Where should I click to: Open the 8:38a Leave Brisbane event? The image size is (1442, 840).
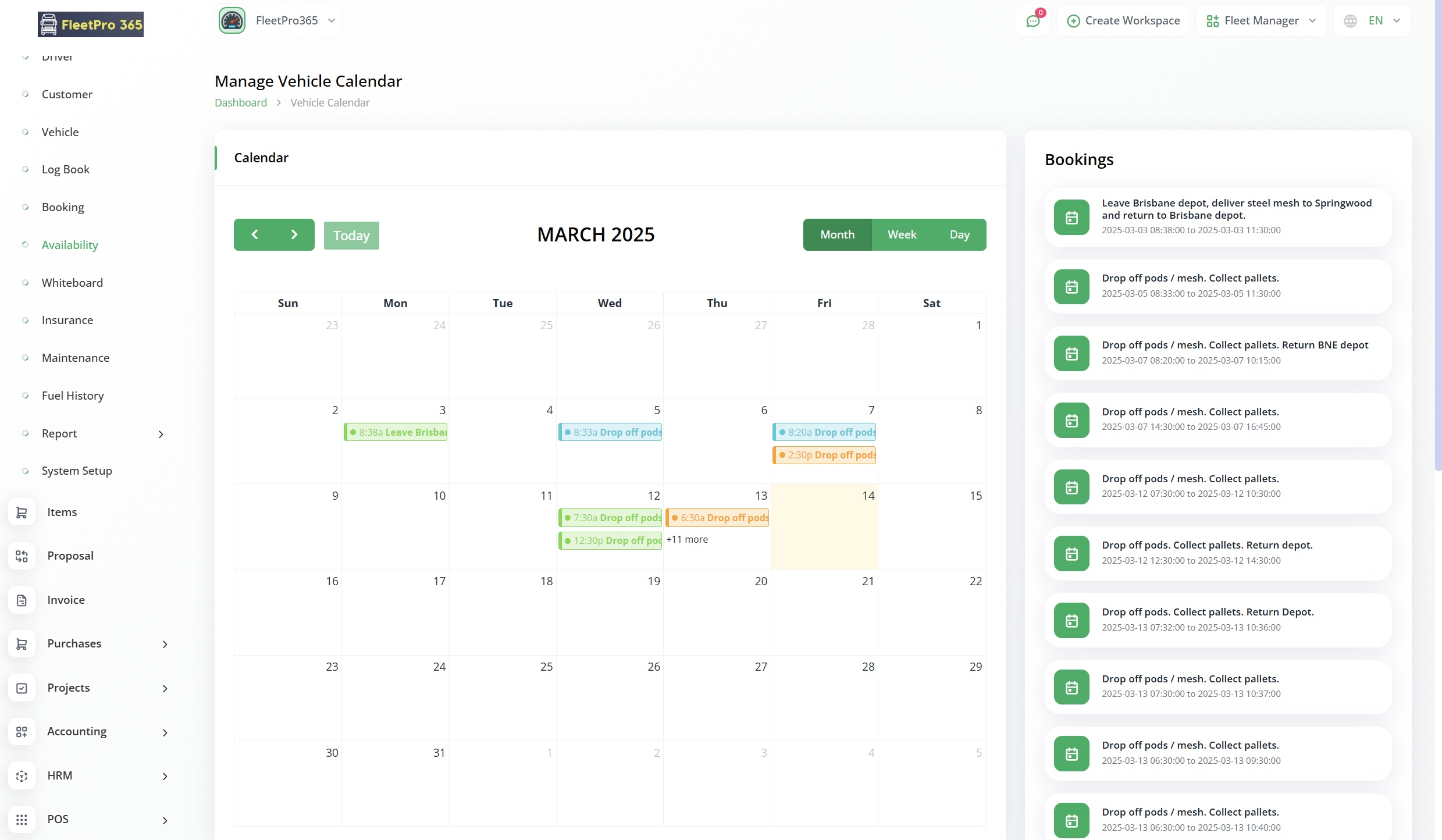(396, 432)
